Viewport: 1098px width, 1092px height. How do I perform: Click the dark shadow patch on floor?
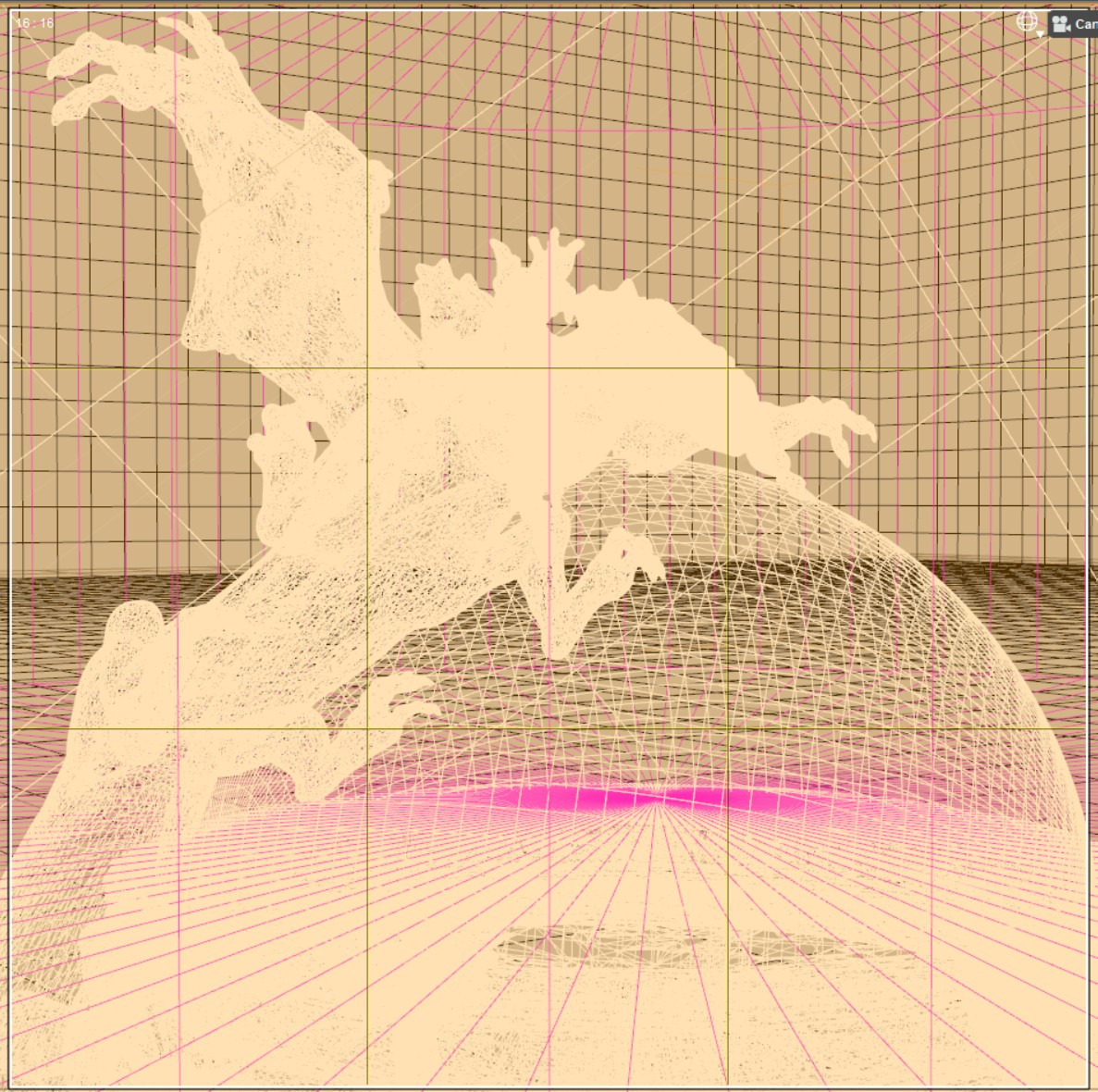pyautogui.click(x=700, y=947)
